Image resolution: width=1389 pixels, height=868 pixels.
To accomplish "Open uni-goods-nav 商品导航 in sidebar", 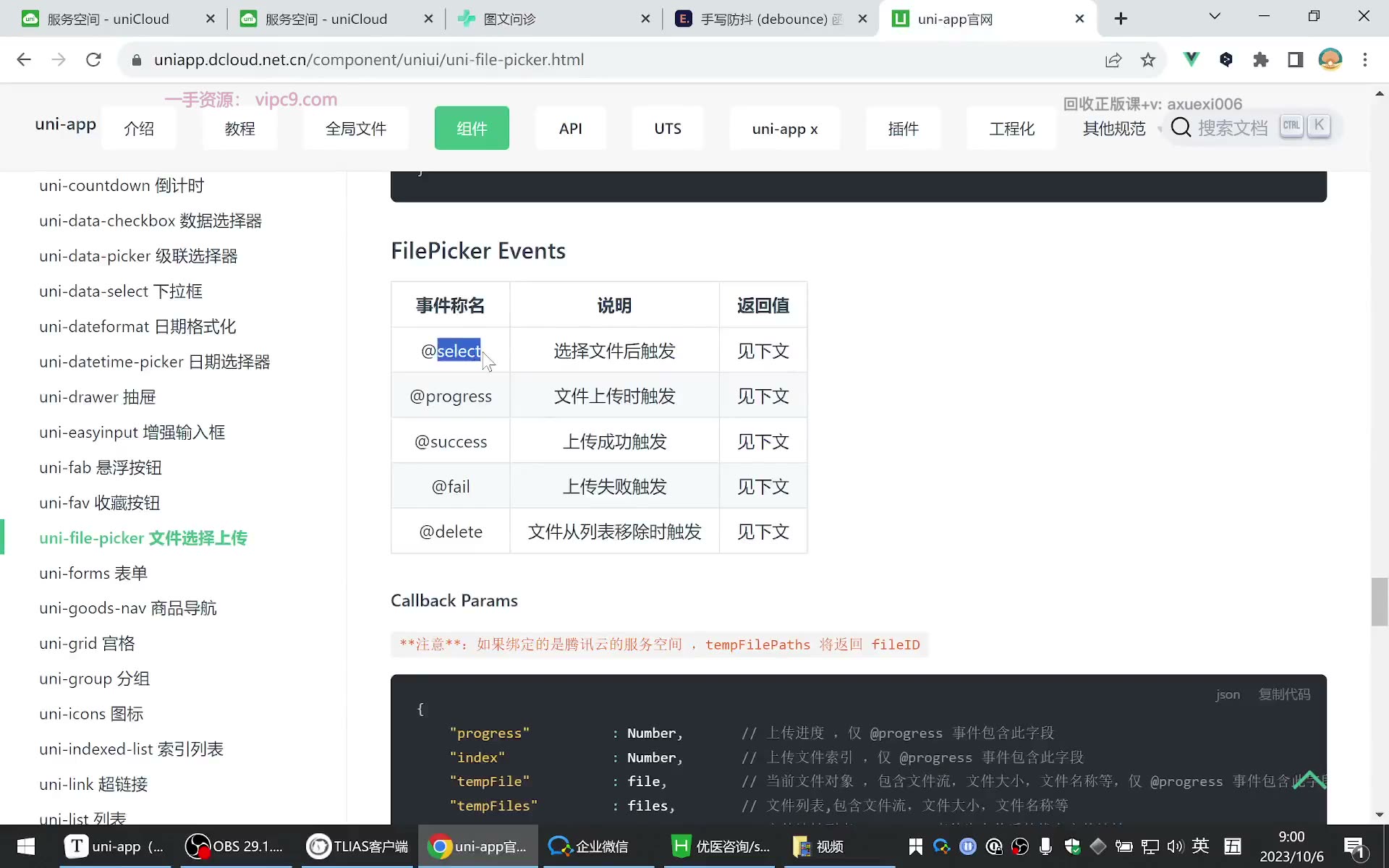I will coord(128,608).
